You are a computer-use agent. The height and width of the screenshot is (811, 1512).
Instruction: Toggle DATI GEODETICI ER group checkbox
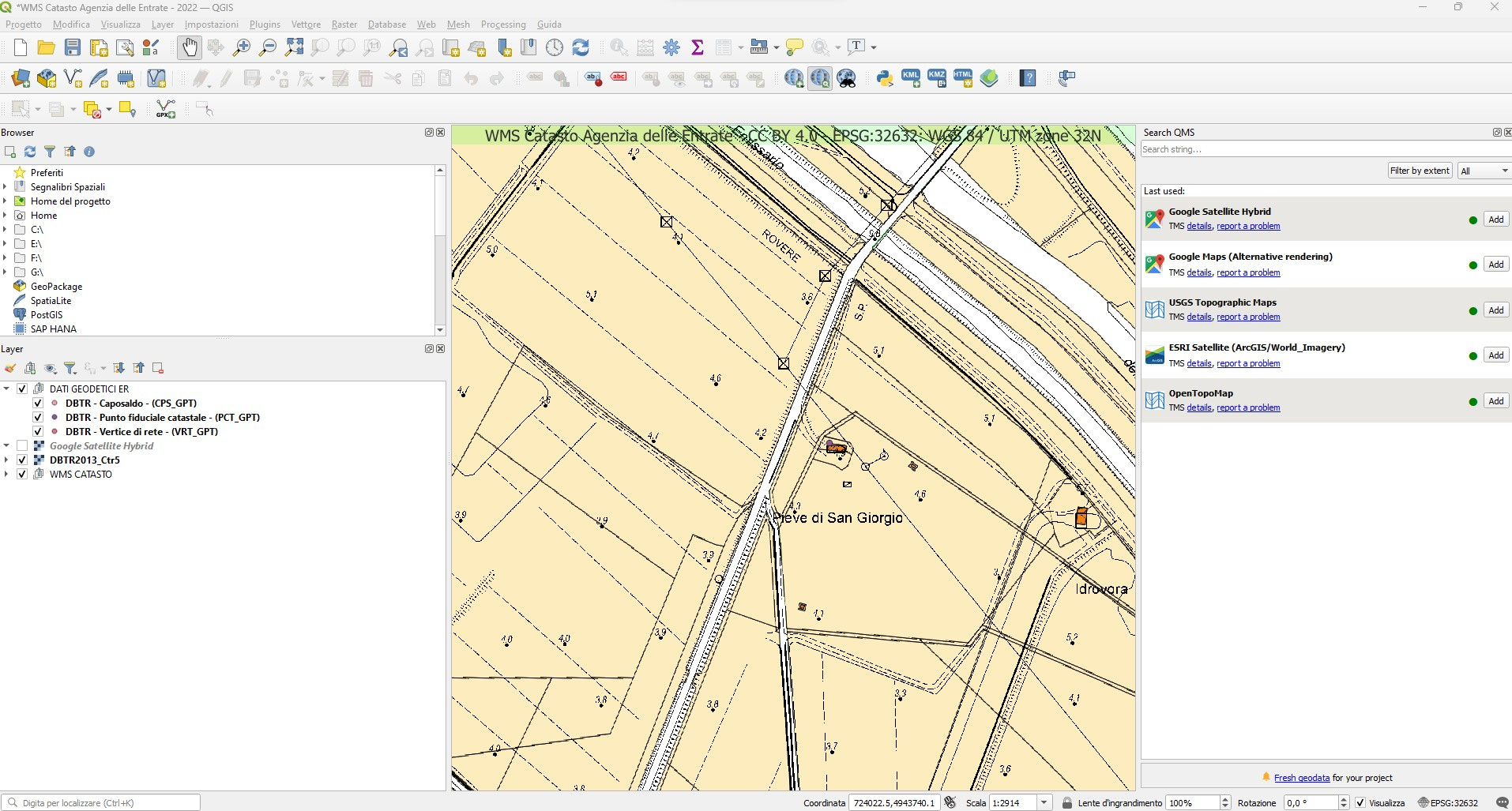click(x=22, y=389)
